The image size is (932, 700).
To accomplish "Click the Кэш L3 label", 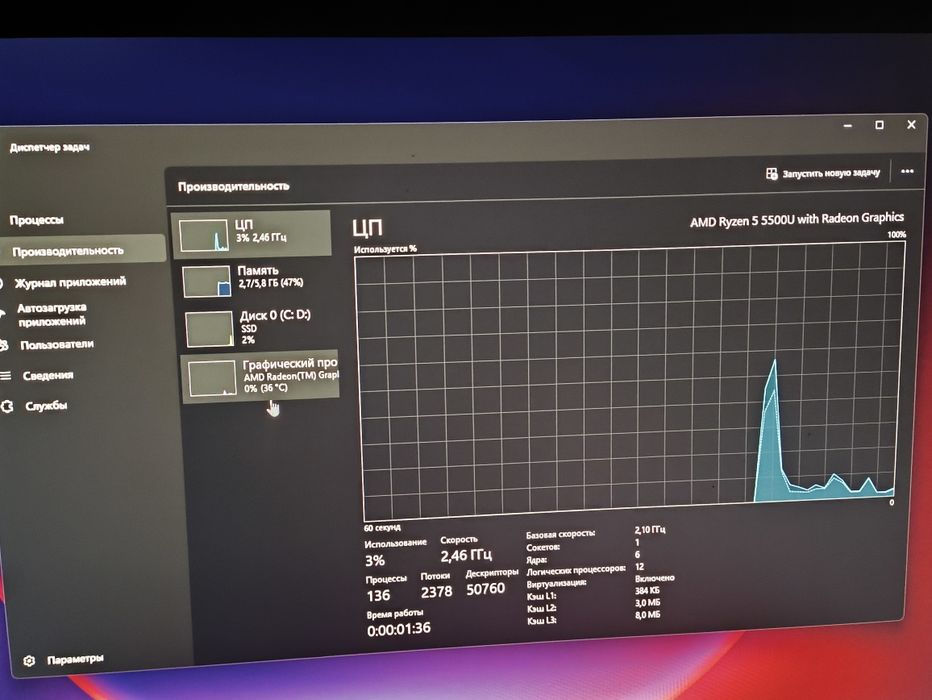I will [x=541, y=621].
